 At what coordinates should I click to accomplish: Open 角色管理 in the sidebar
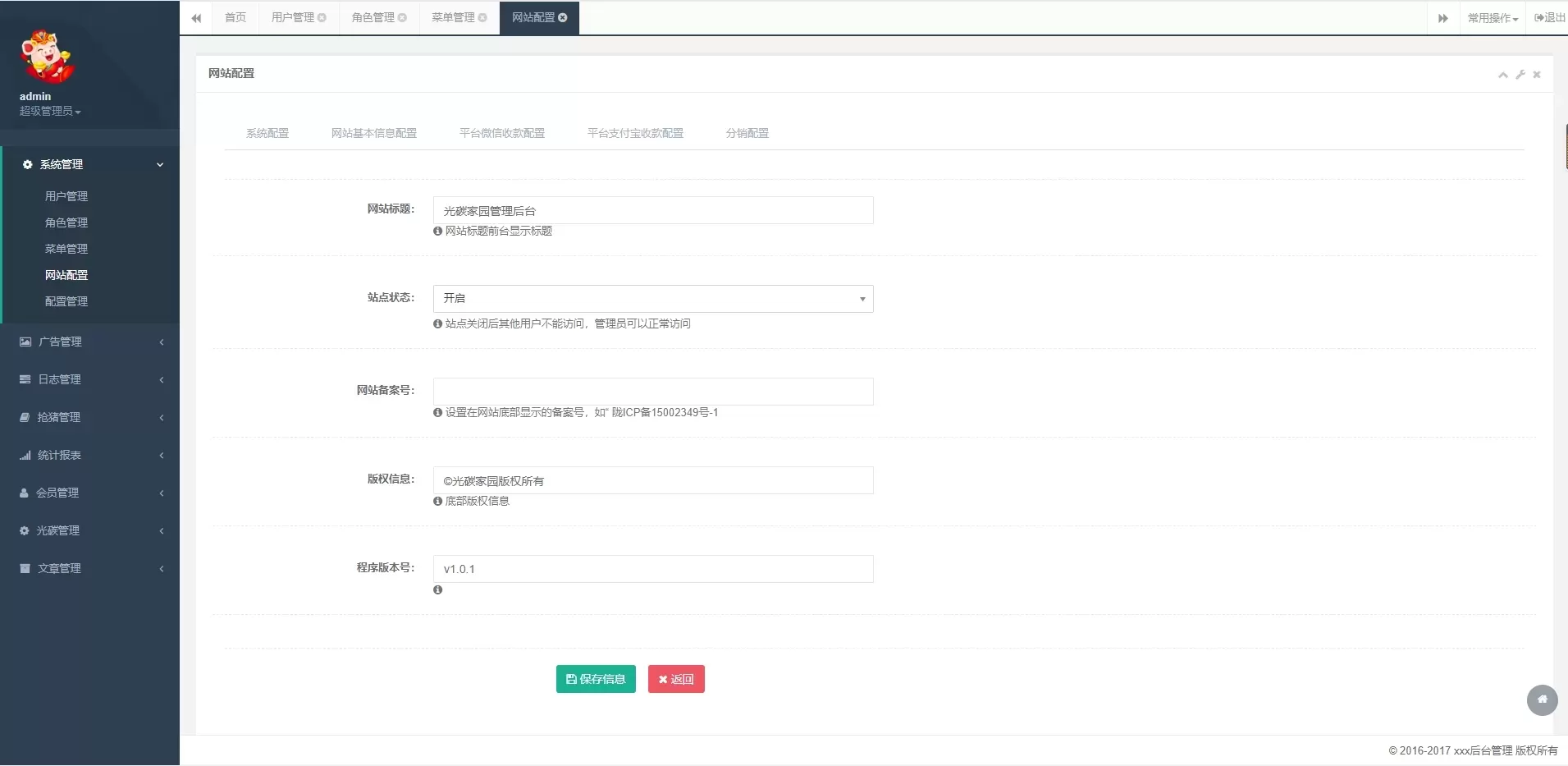point(66,222)
